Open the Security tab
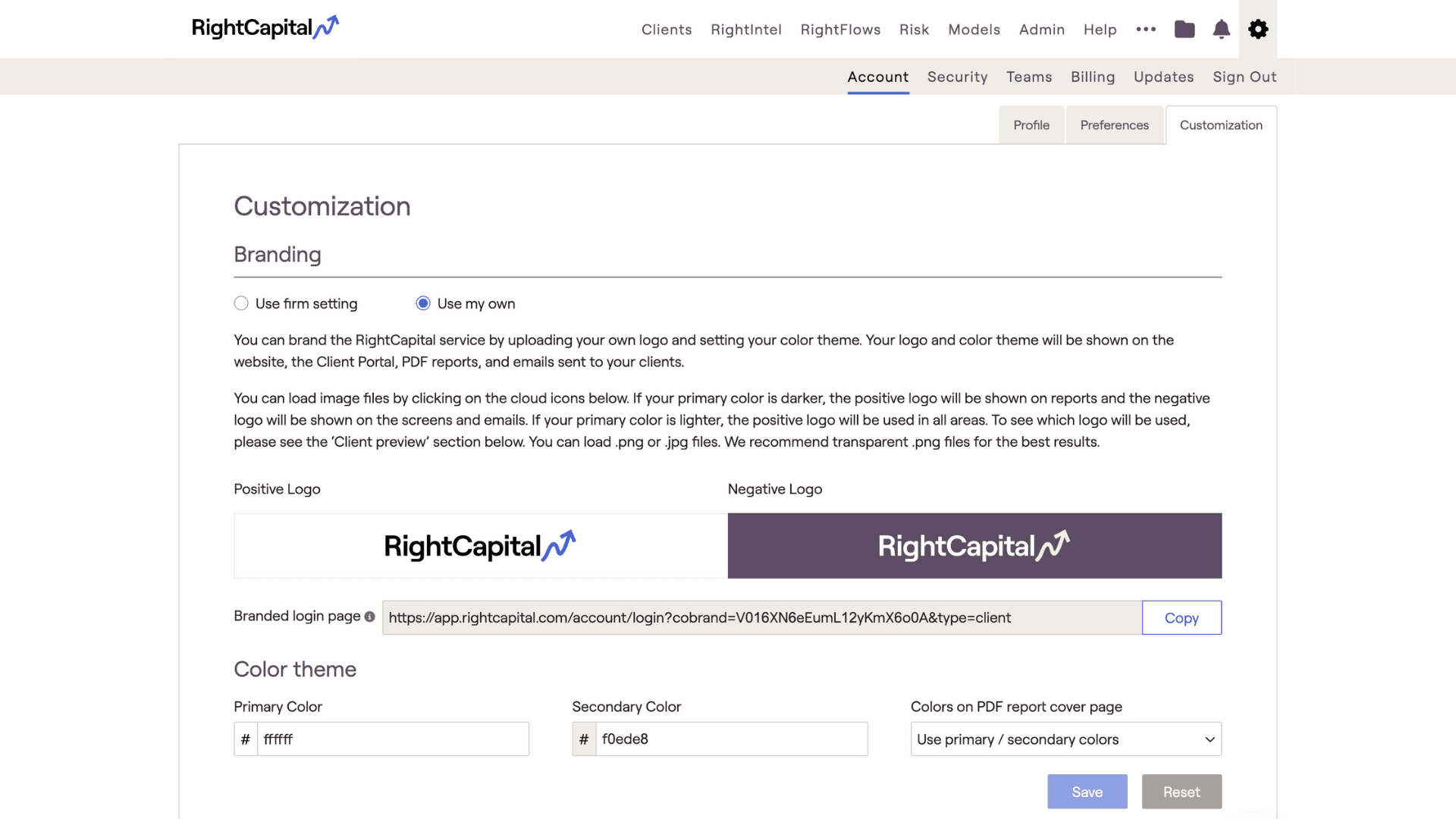Image resolution: width=1456 pixels, height=819 pixels. tap(957, 77)
